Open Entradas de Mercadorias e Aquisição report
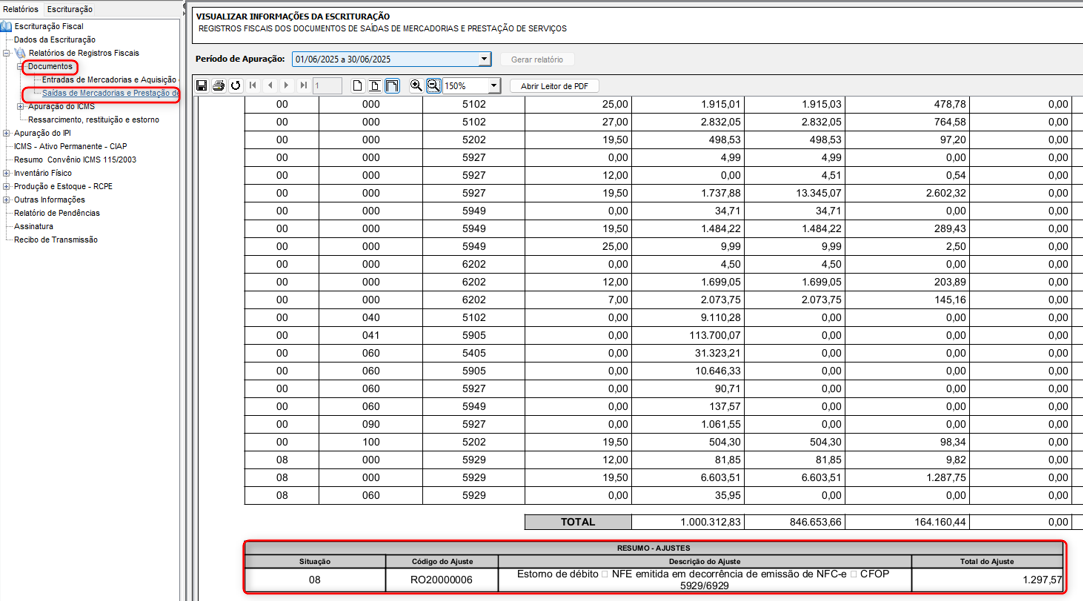1083x601 pixels. click(108, 80)
